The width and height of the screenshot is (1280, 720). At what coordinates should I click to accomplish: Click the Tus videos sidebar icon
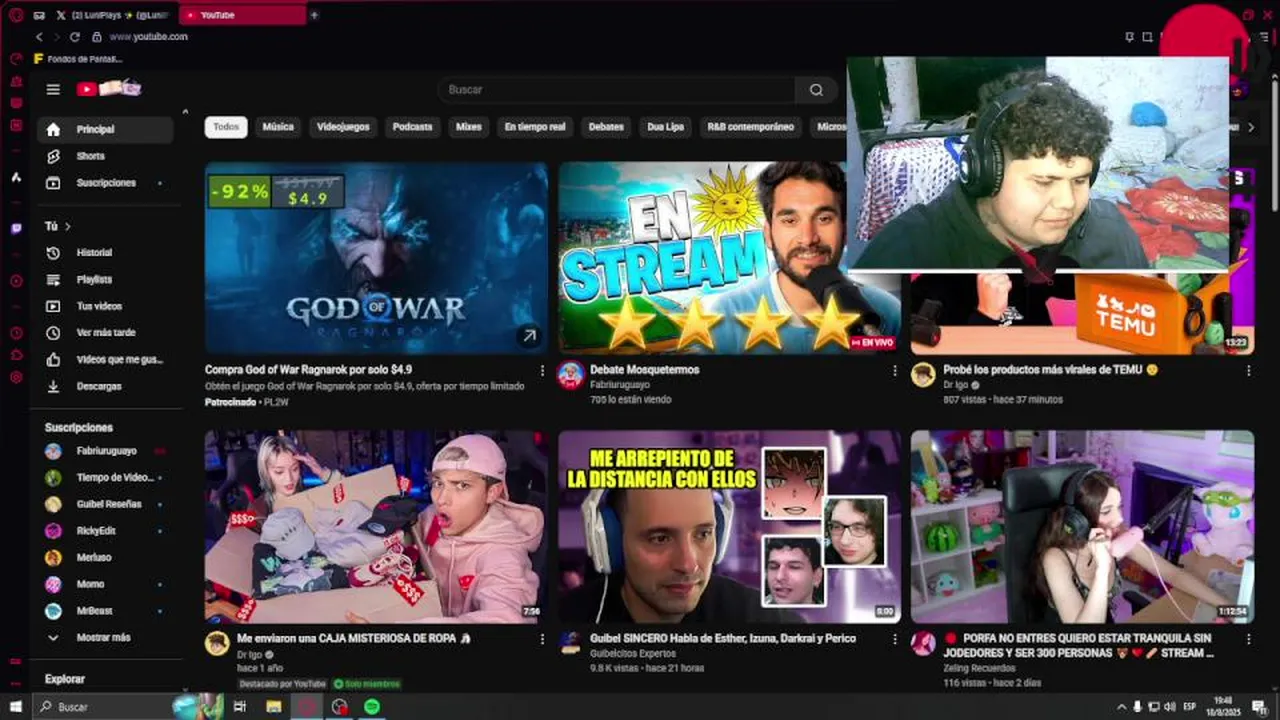click(54, 306)
